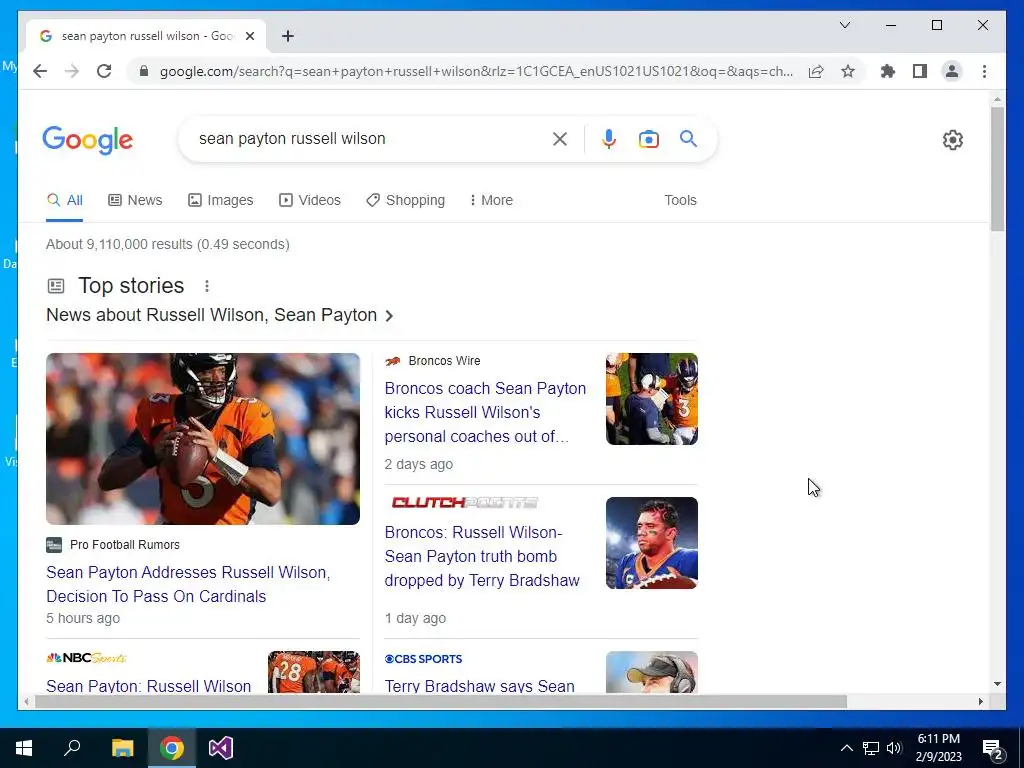The image size is (1024, 768).
Task: Search by image with camera icon
Action: [648, 139]
